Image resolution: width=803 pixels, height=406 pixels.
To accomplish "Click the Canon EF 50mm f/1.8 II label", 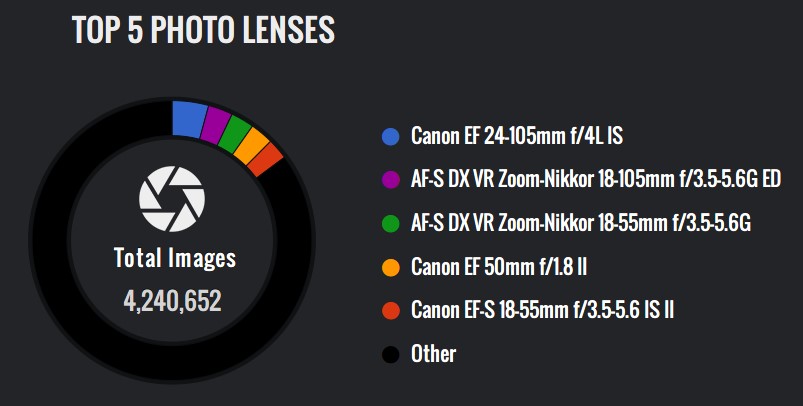I will coord(499,267).
